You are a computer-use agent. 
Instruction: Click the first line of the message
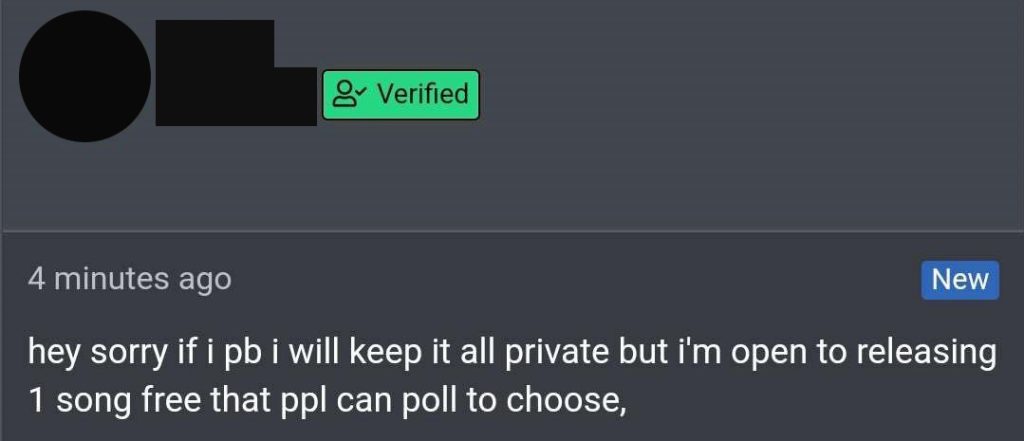point(512,355)
